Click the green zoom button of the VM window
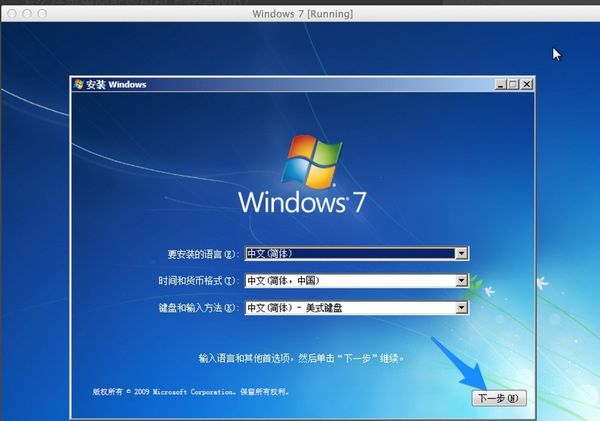The height and width of the screenshot is (421, 600). click(42, 14)
